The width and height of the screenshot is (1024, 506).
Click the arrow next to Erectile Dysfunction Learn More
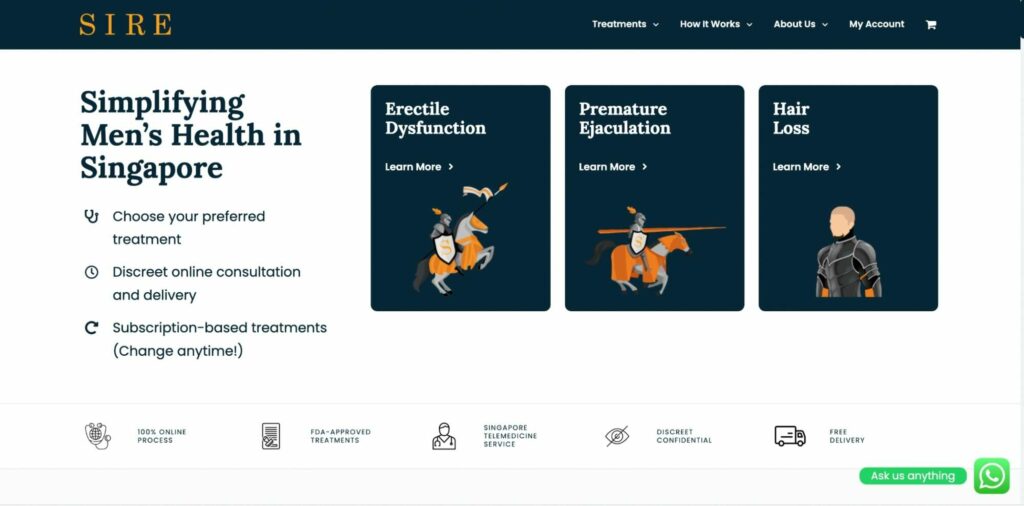pyautogui.click(x=451, y=167)
